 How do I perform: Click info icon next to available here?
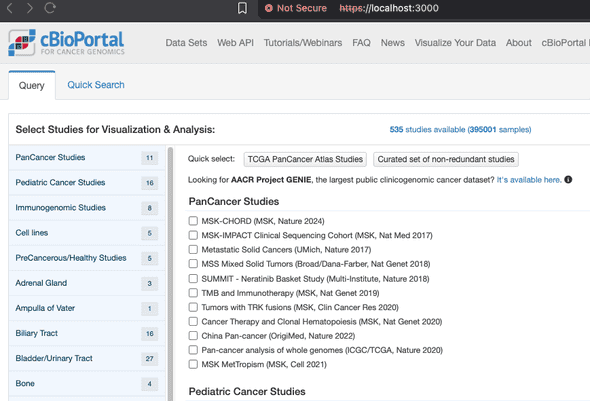[x=568, y=180]
